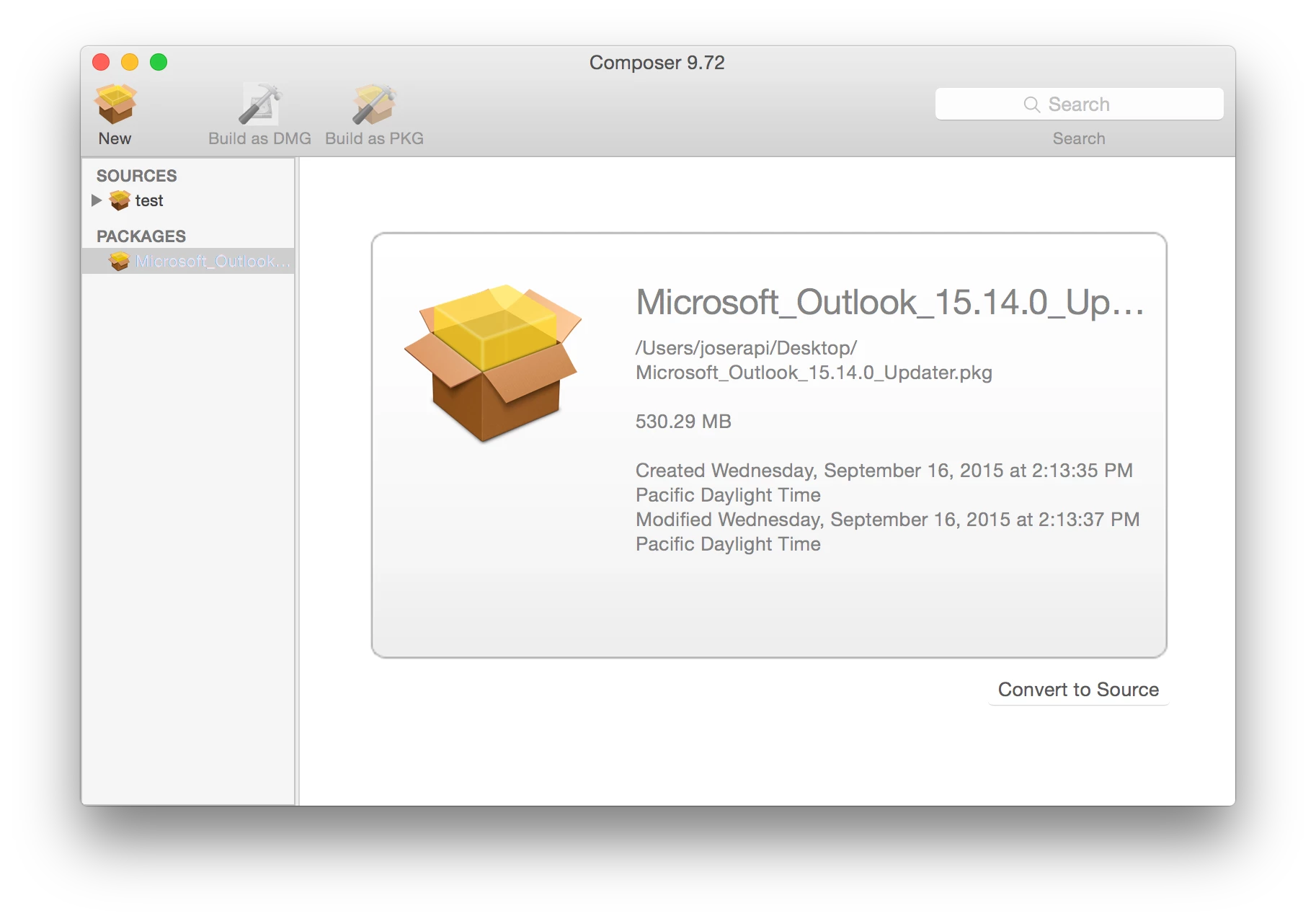Zoom the window with green button
The image size is (1316, 921).
click(159, 63)
